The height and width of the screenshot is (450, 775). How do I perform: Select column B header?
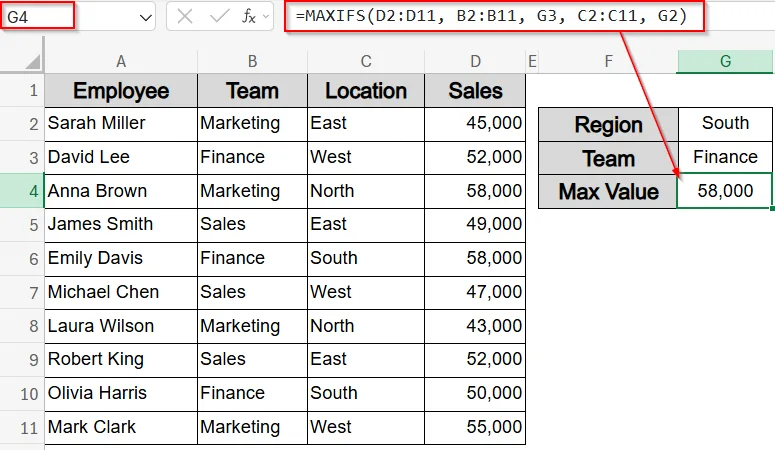click(253, 61)
